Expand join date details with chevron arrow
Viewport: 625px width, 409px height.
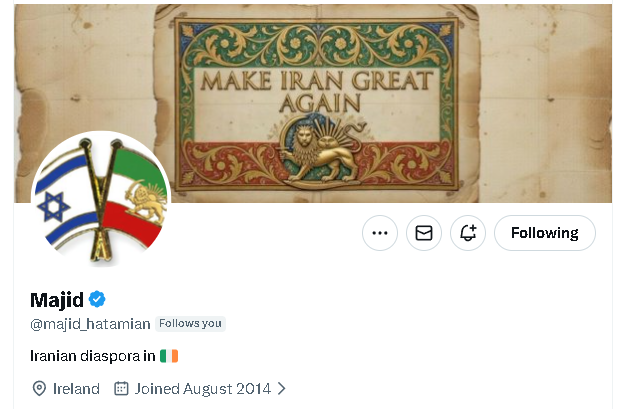coord(281,388)
